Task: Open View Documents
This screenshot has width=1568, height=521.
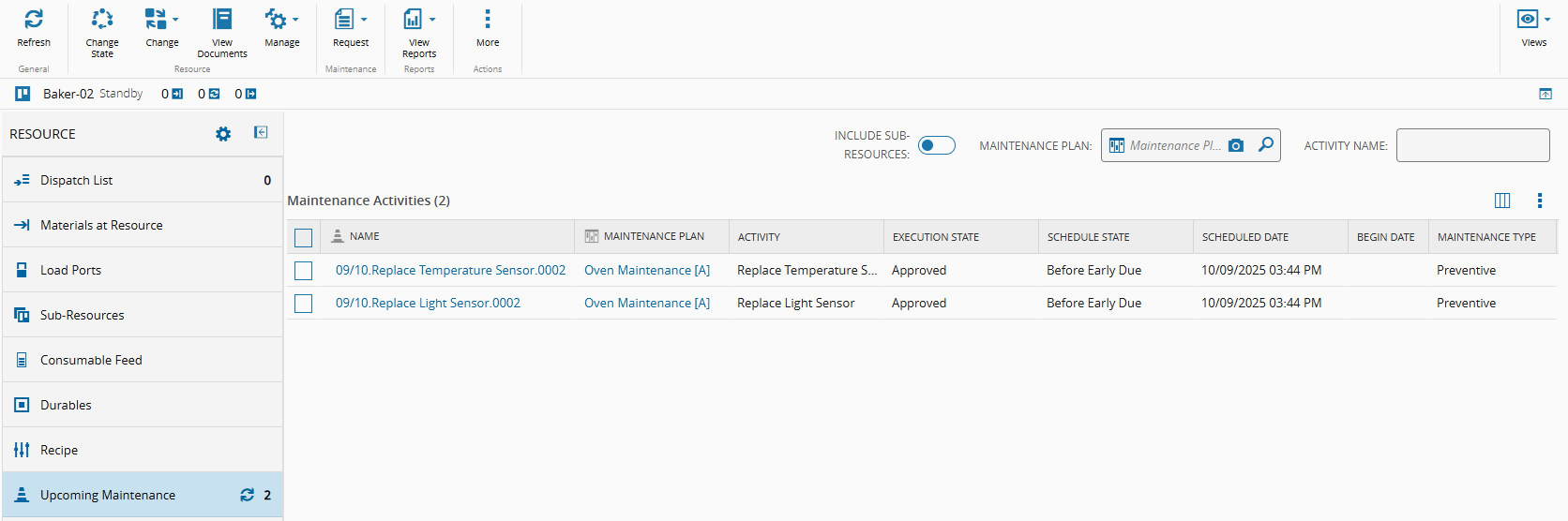Action: (222, 33)
